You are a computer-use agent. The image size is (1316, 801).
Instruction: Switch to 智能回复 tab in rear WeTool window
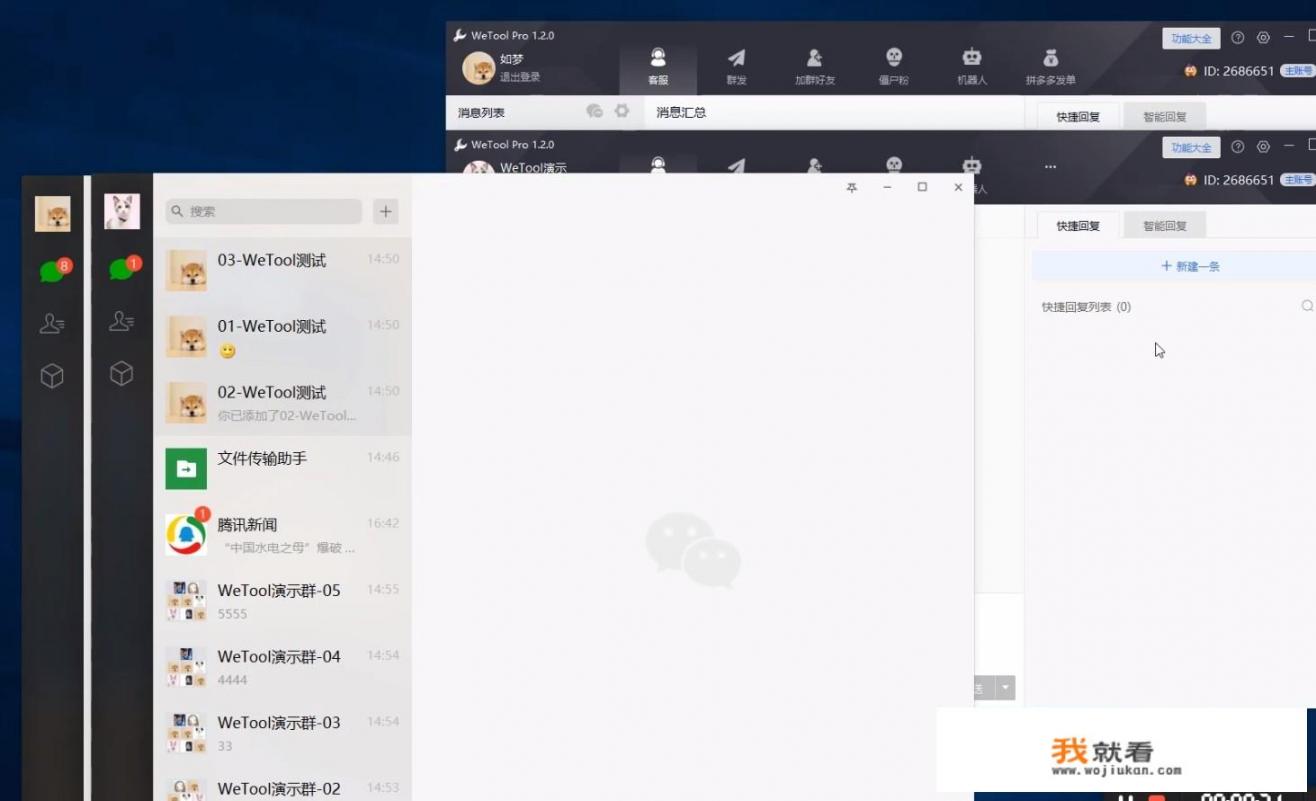[1165, 116]
